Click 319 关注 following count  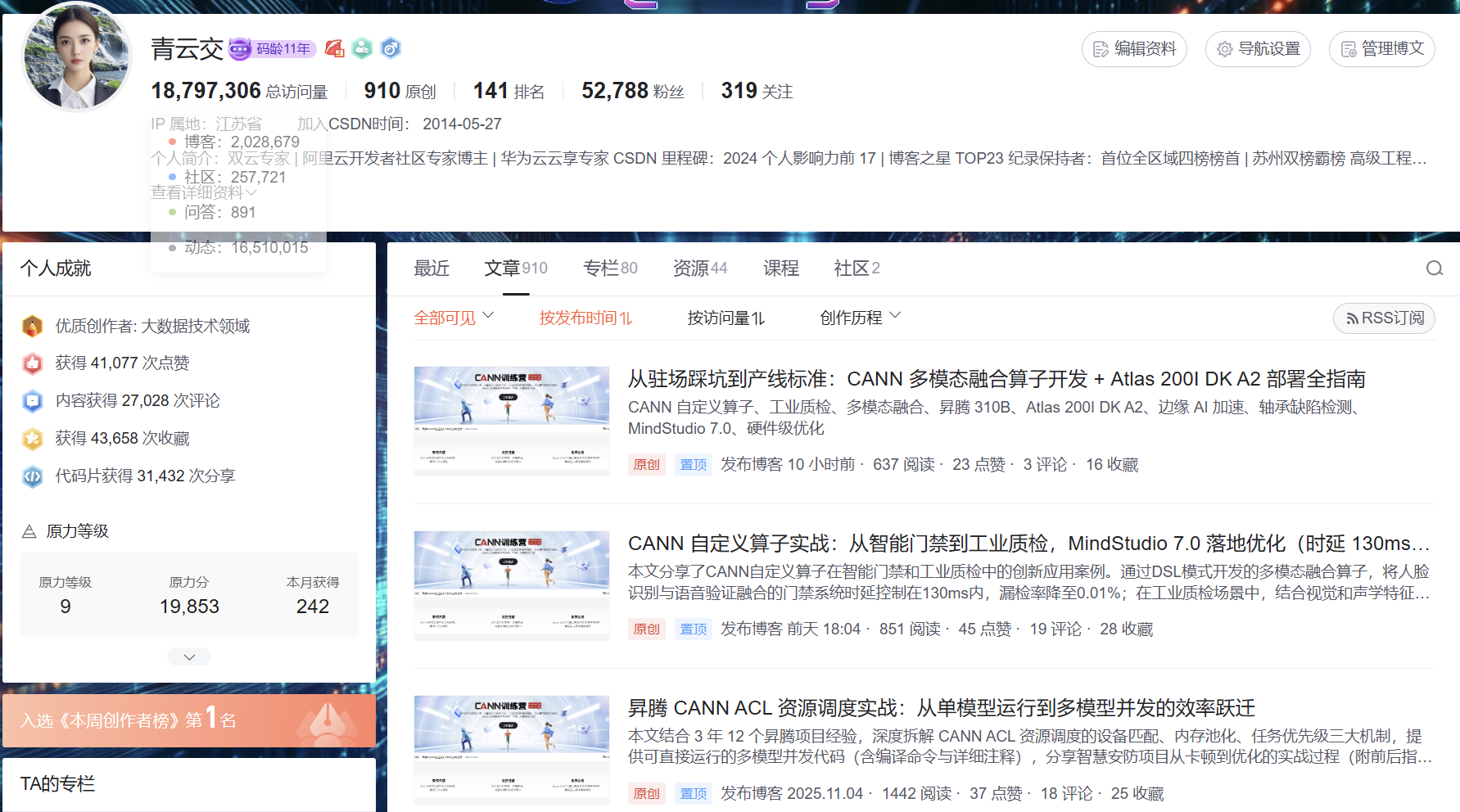pyautogui.click(x=757, y=91)
